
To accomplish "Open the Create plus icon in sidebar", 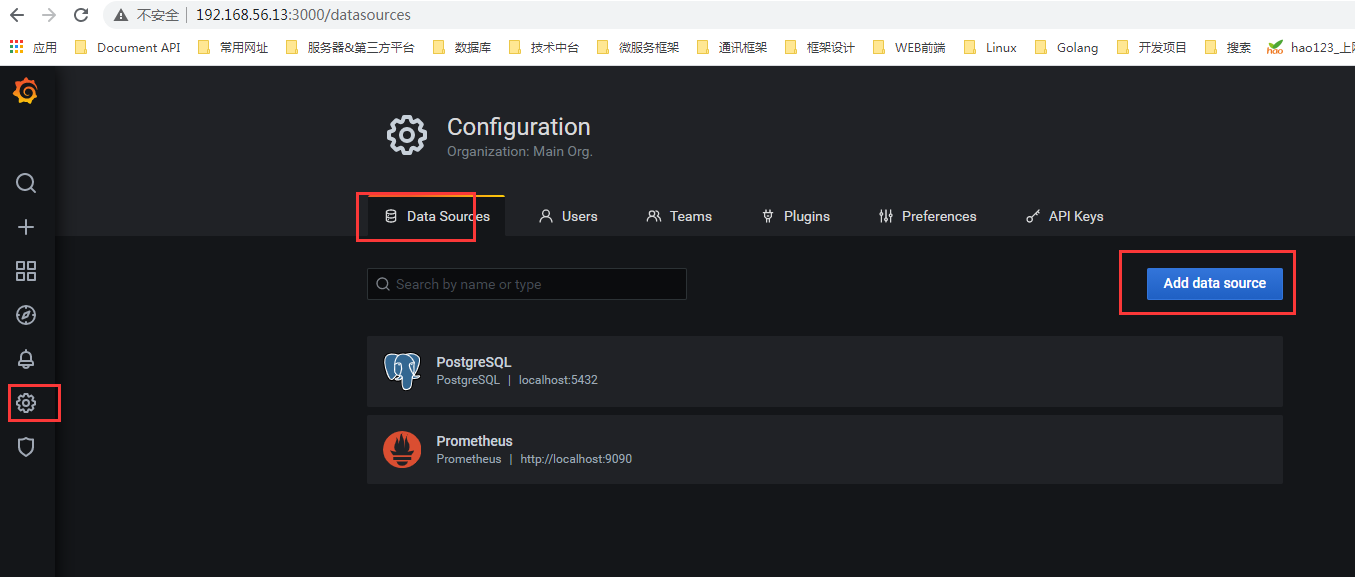I will point(26,227).
